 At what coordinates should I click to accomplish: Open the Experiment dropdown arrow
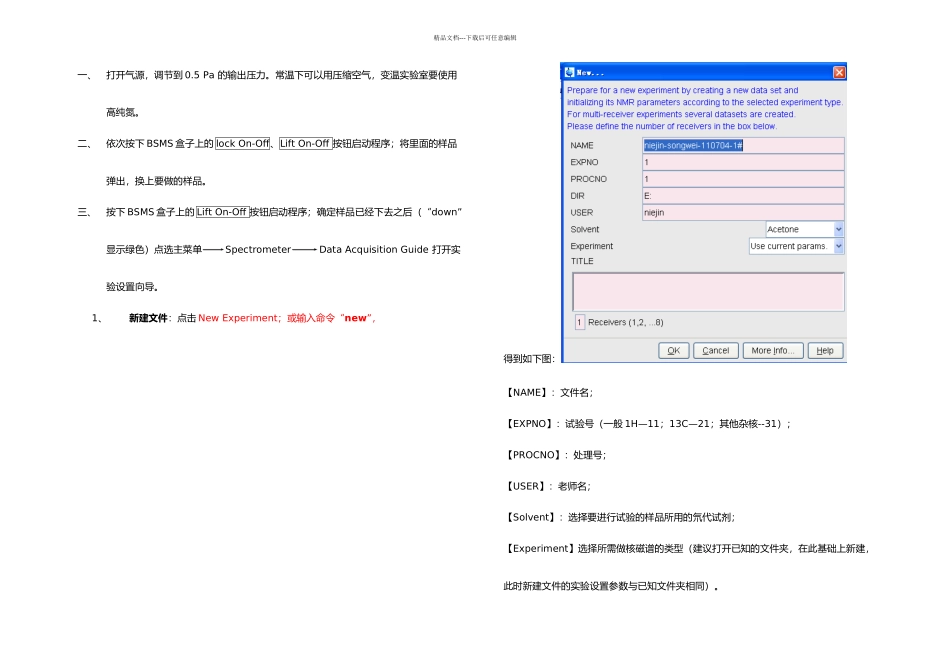tap(839, 246)
